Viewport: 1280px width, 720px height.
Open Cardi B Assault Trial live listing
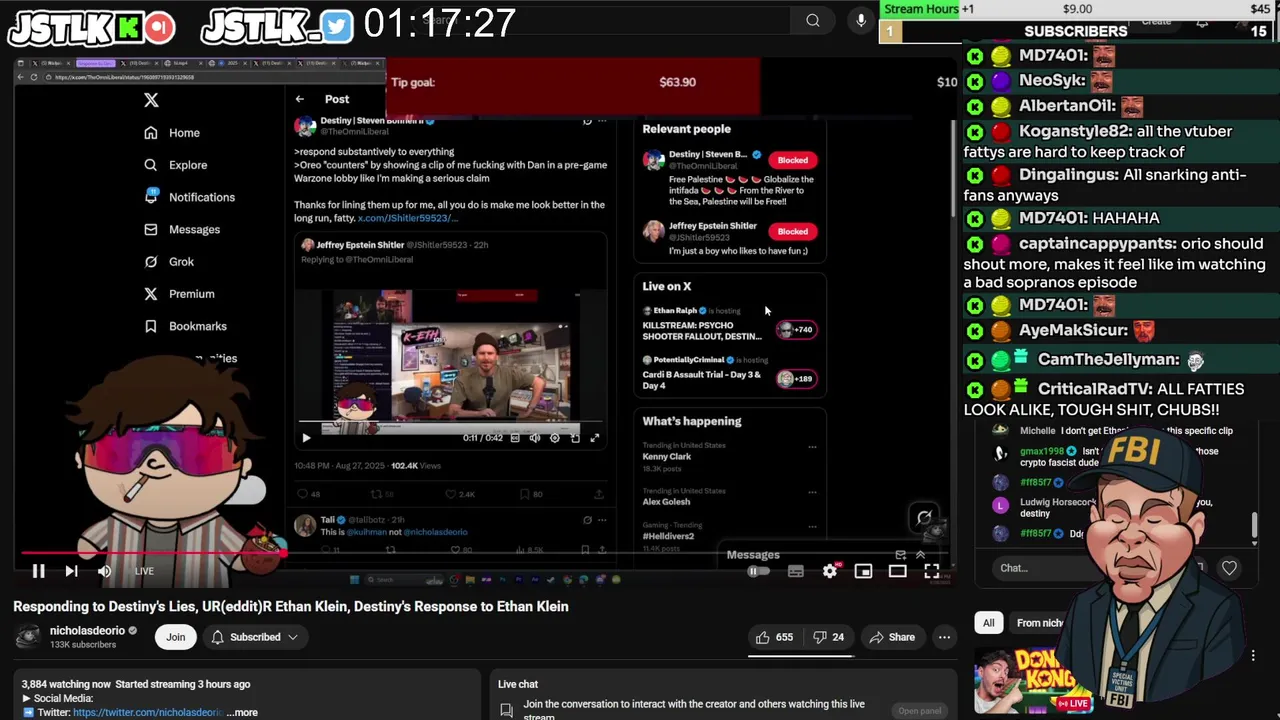pos(730,373)
